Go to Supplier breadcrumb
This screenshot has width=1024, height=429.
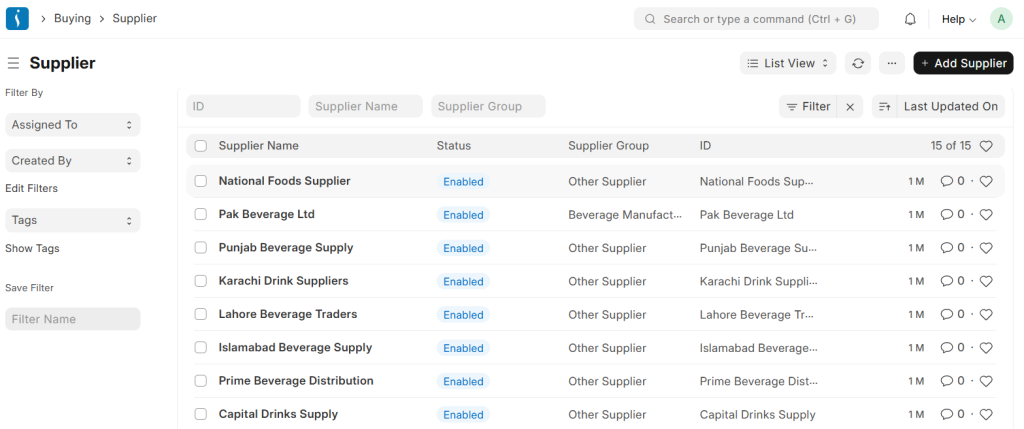[x=135, y=18]
